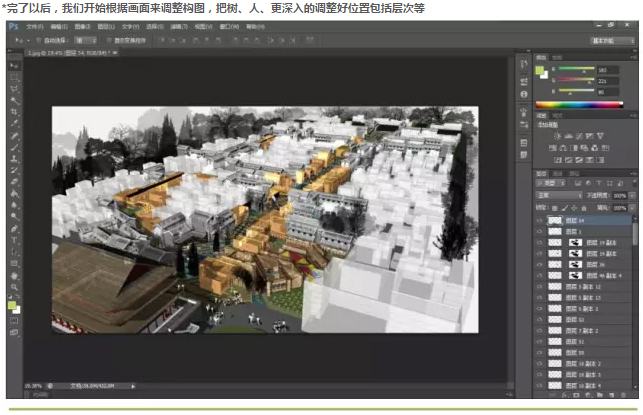Open the 基本功能 workspace dropdown
This screenshot has width=643, height=415.
pos(612,41)
